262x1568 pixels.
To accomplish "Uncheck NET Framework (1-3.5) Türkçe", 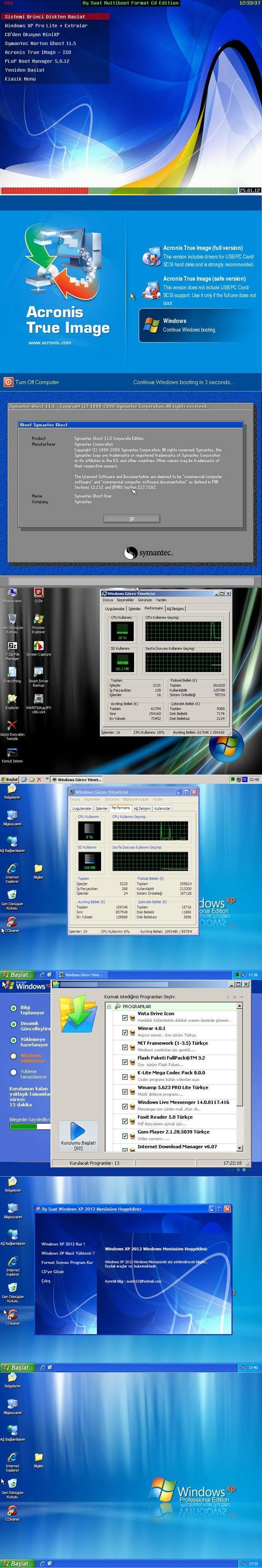I will tap(125, 1047).
